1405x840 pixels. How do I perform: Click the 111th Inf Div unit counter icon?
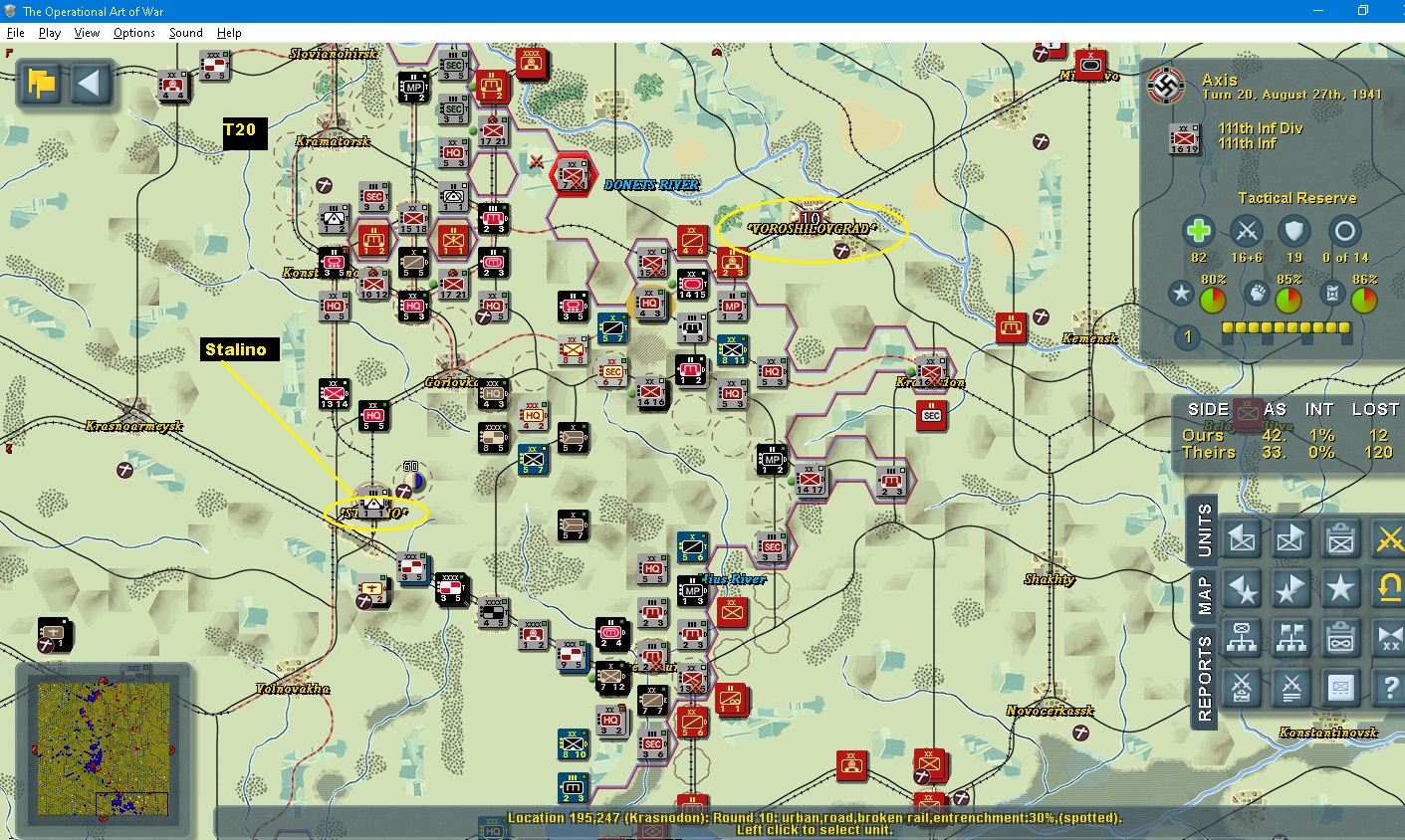pos(1186,138)
